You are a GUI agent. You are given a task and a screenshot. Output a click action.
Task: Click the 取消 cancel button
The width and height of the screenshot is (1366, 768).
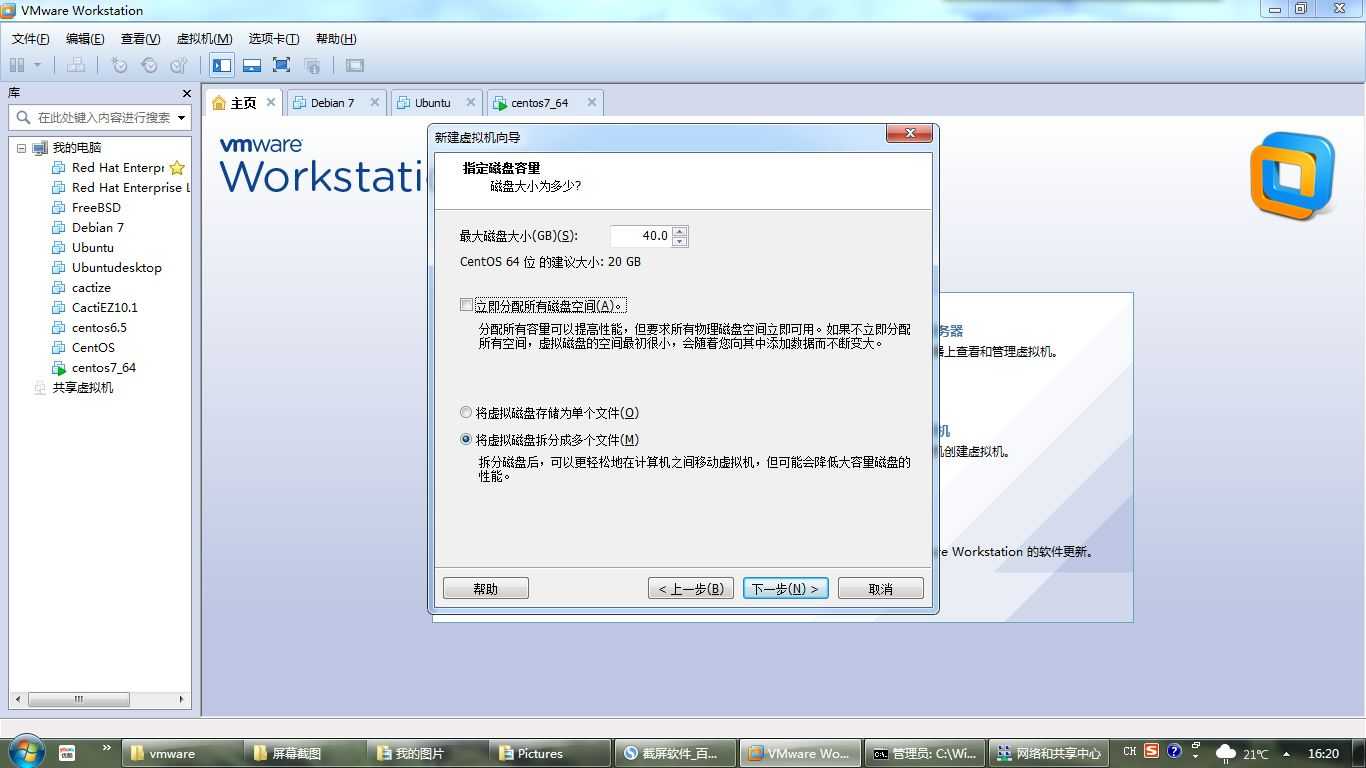pyautogui.click(x=880, y=588)
